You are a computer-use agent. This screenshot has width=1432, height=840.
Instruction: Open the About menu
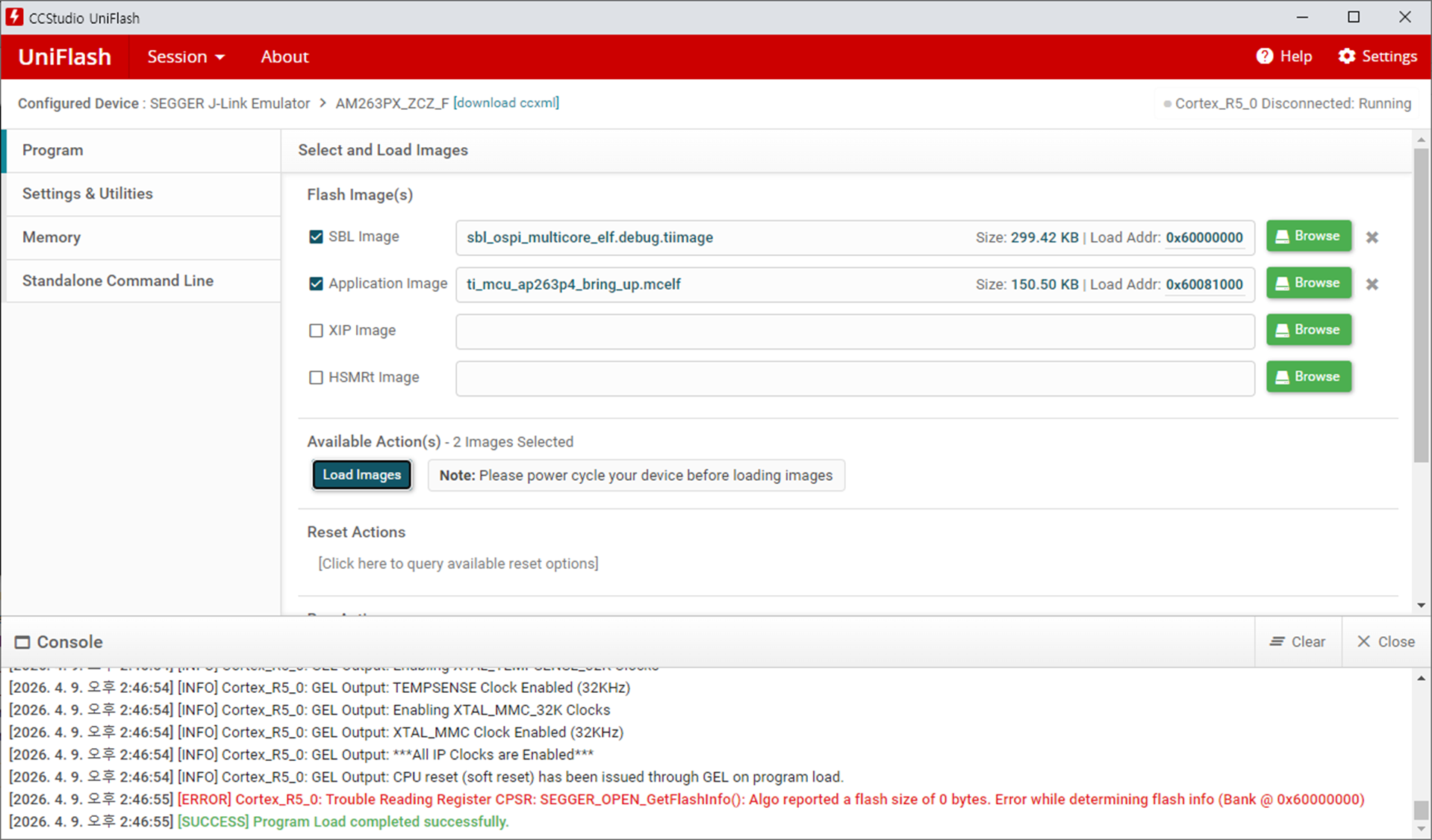[284, 57]
